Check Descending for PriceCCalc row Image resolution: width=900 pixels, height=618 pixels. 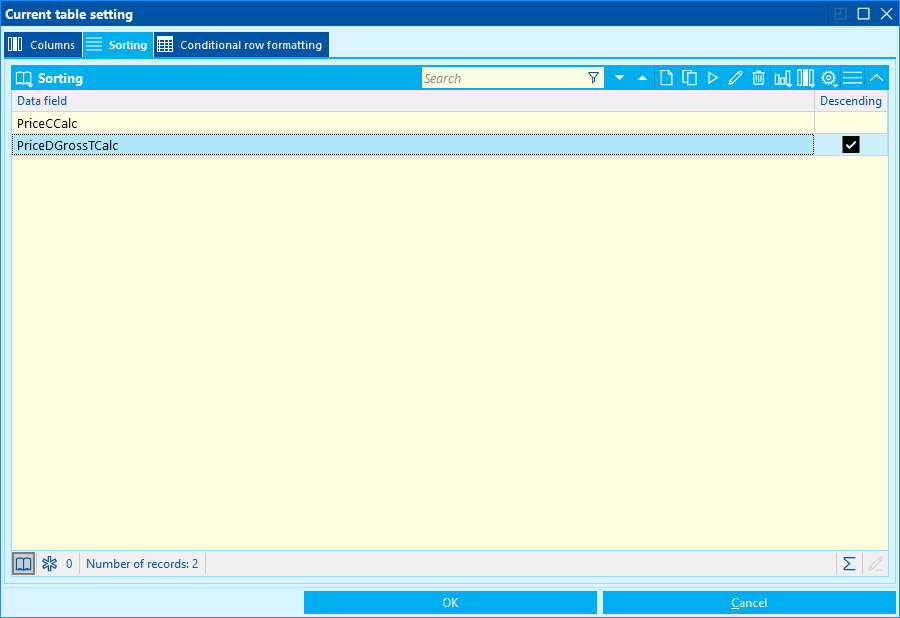coord(851,123)
